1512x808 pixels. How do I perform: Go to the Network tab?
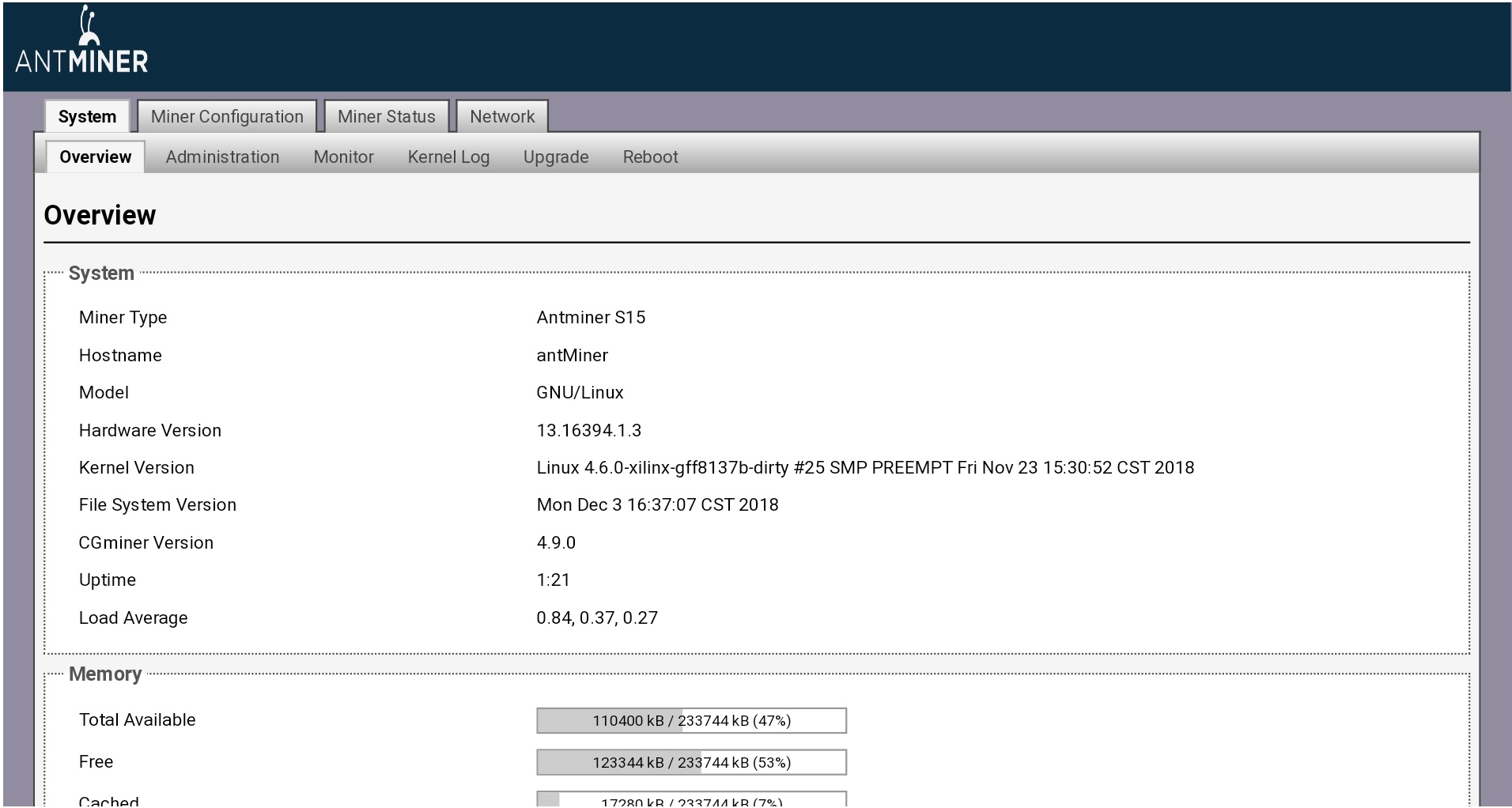502,116
